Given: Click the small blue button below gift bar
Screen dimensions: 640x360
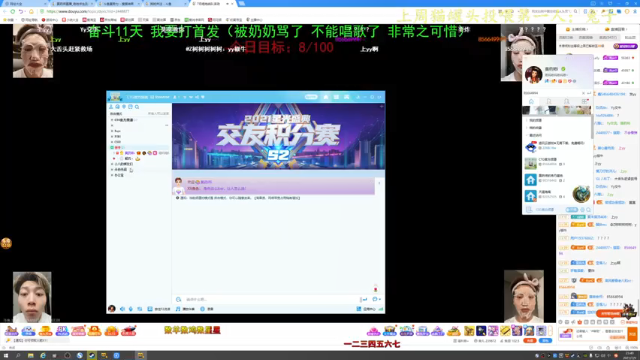Looking at the screenshot, I should point(545,340).
